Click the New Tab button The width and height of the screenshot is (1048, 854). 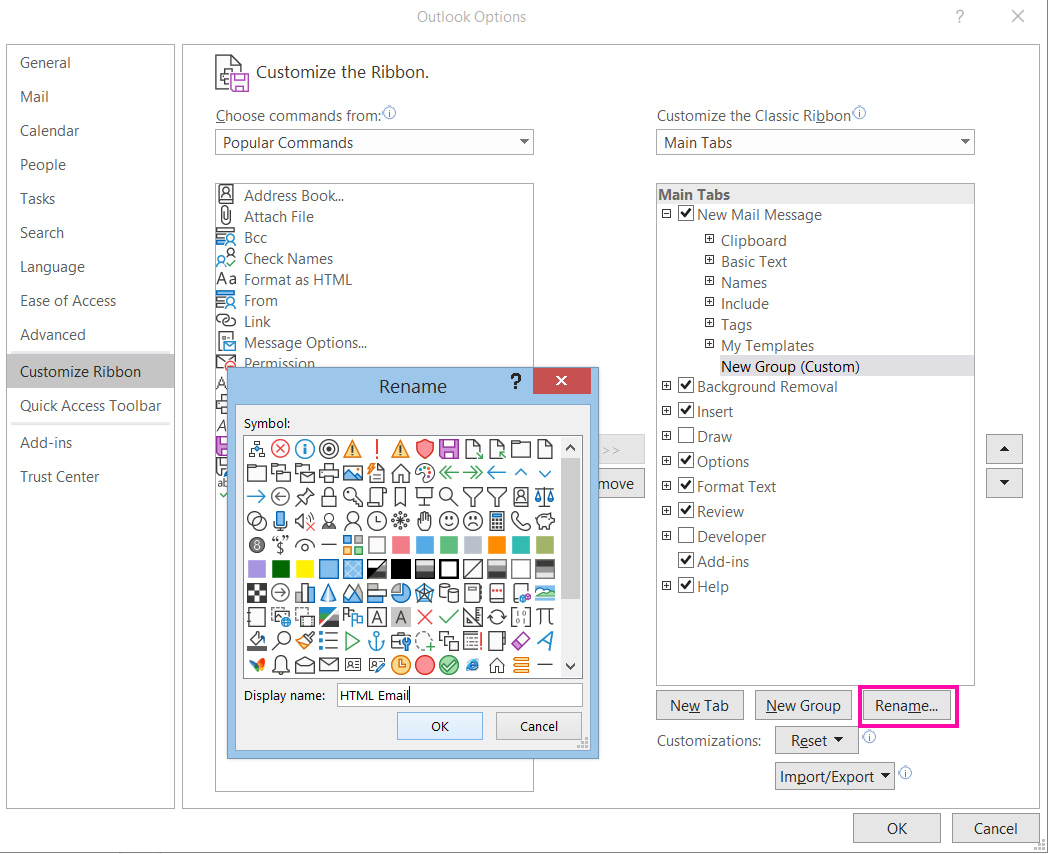699,706
